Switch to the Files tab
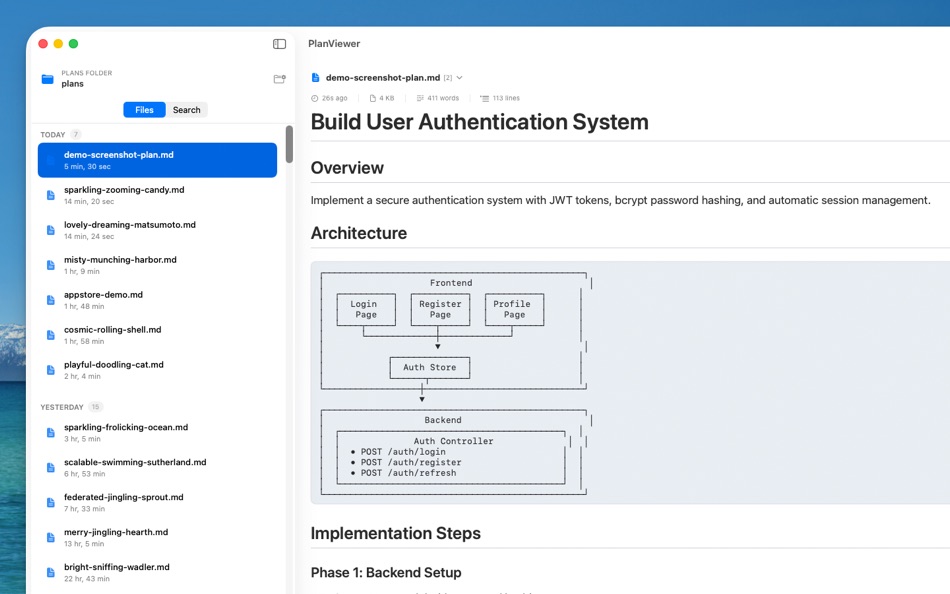The image size is (950, 594). pyautogui.click(x=144, y=110)
